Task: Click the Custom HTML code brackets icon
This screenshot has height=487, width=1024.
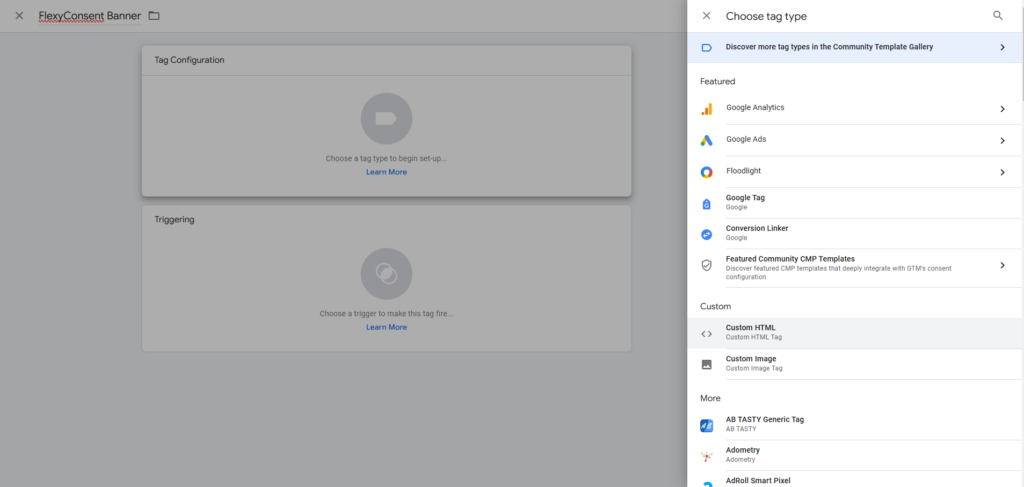Action: pos(706,334)
